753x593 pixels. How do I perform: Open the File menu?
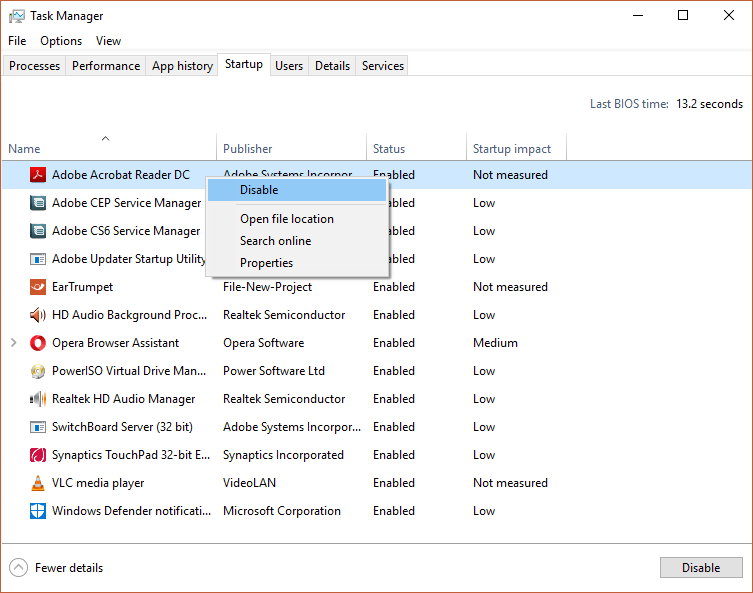pyautogui.click(x=17, y=41)
